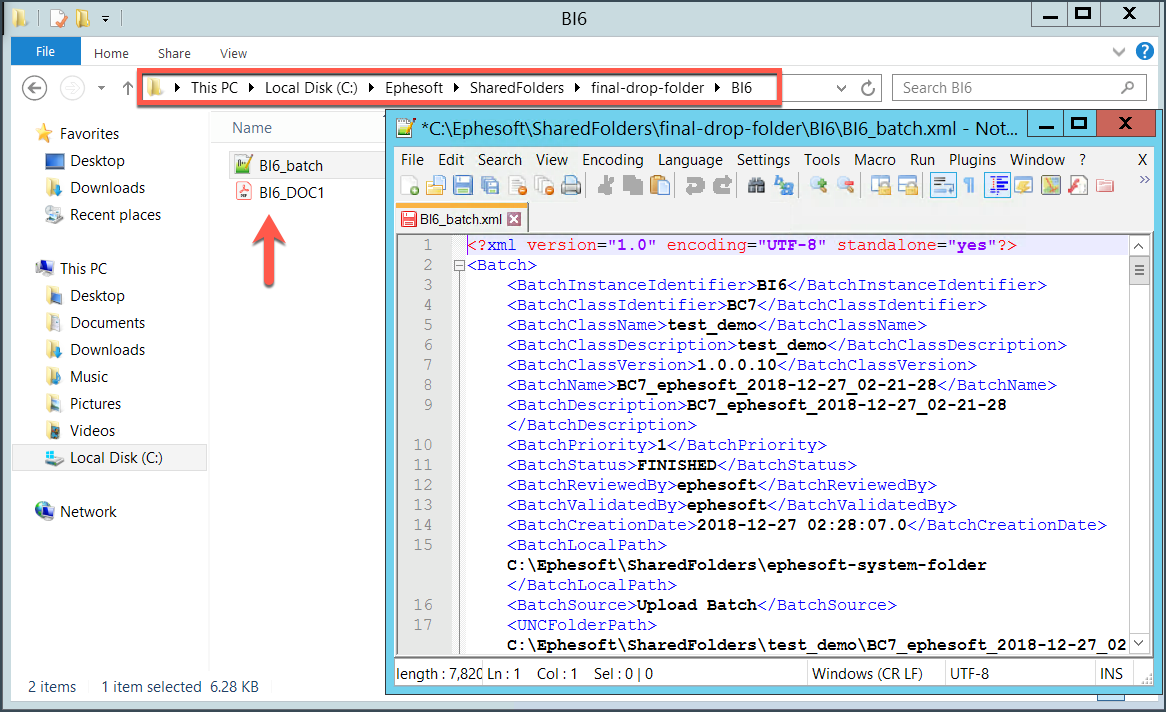Click the Name column header

point(252,128)
